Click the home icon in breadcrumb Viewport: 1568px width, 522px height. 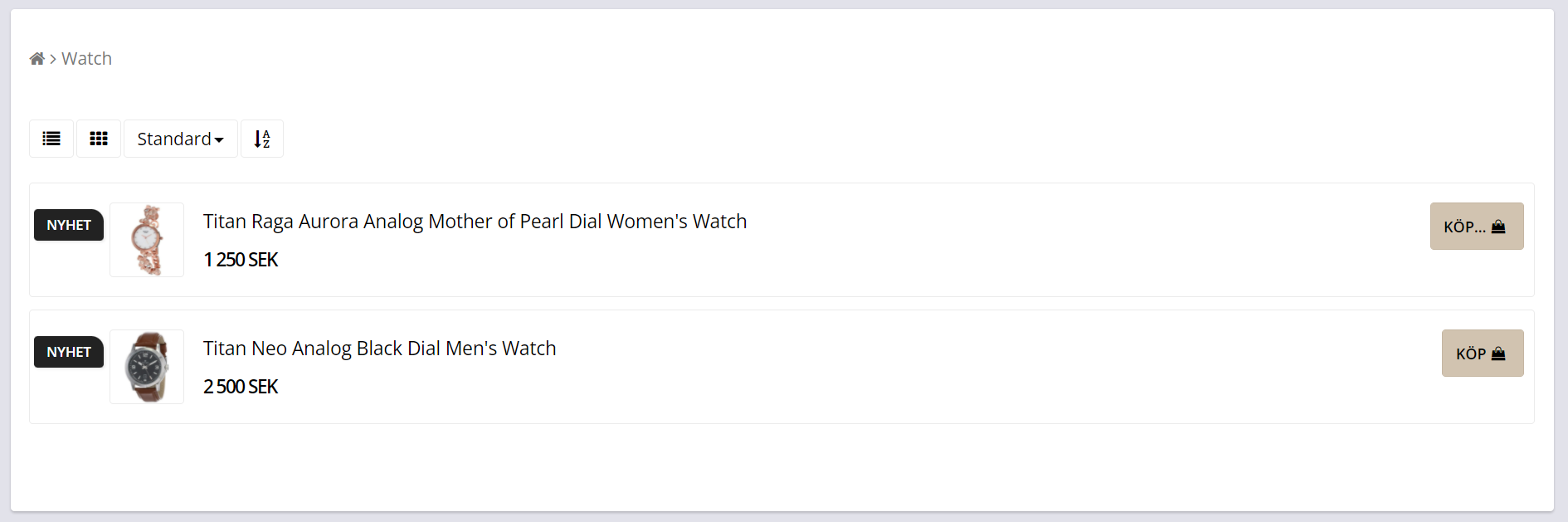[37, 59]
